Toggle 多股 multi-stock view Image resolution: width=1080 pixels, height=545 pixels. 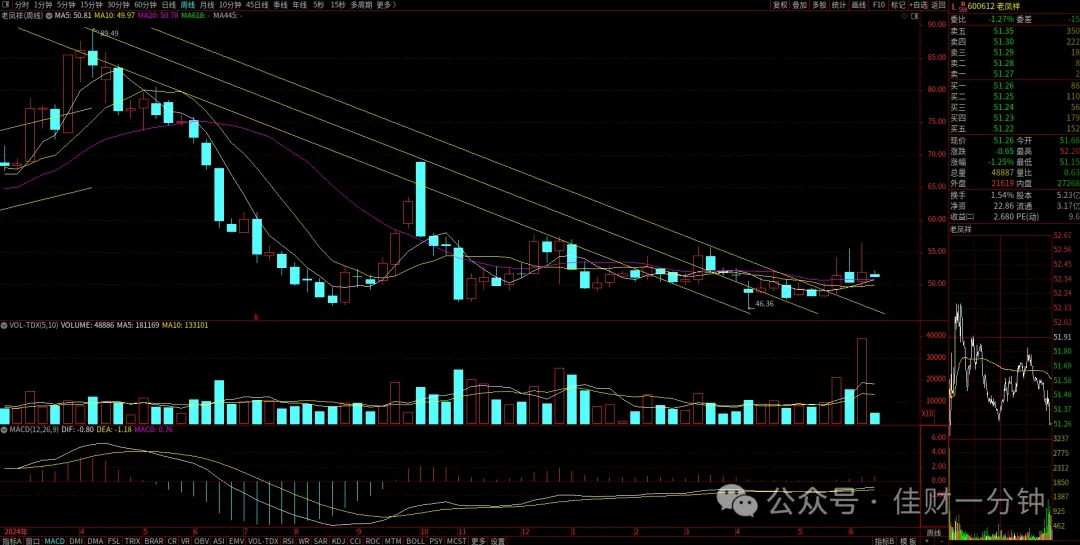tap(819, 5)
